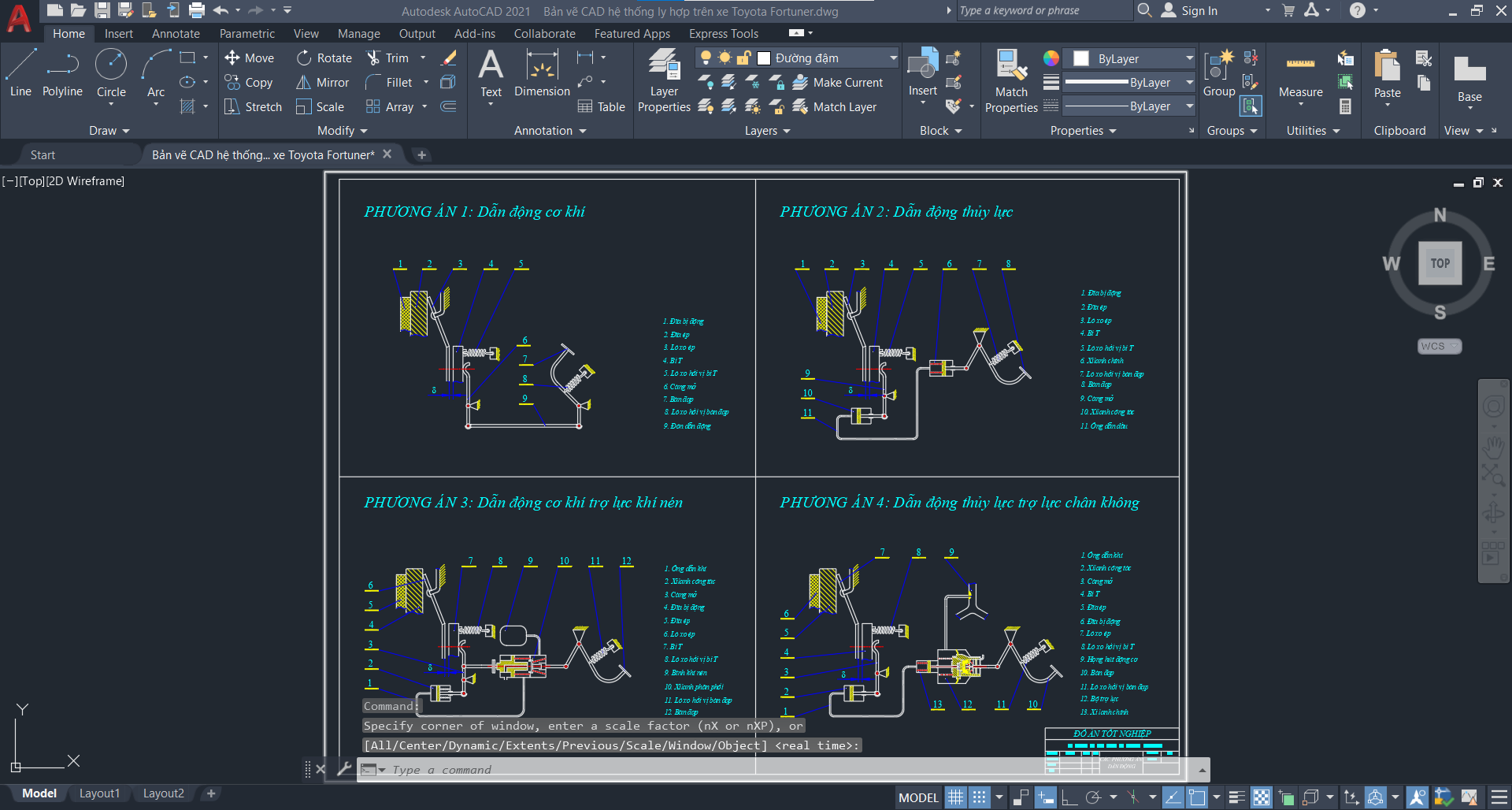Click TOP face of the ViewCube
1512x810 pixels.
[1440, 263]
